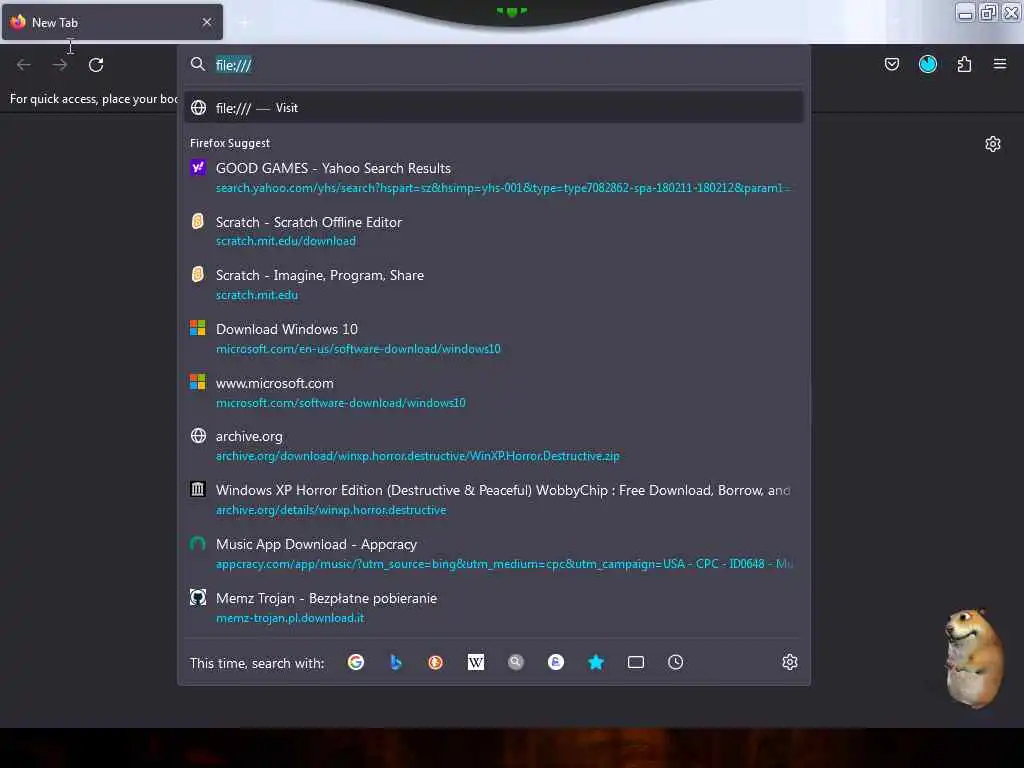1024x768 pixels.
Task: Minimize the browser window
Action: (x=965, y=12)
